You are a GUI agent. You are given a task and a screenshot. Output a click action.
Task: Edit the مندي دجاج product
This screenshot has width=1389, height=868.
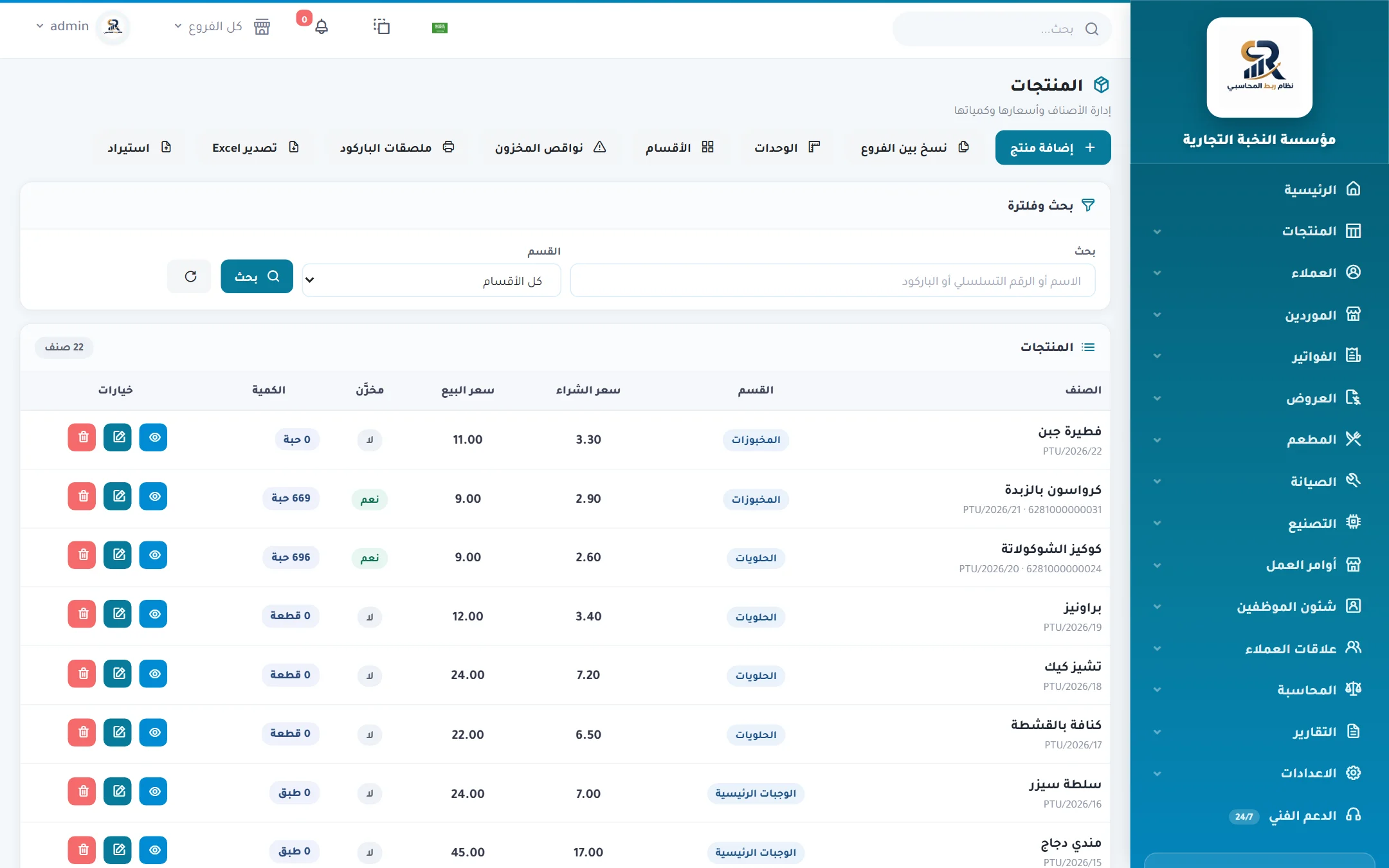click(118, 850)
